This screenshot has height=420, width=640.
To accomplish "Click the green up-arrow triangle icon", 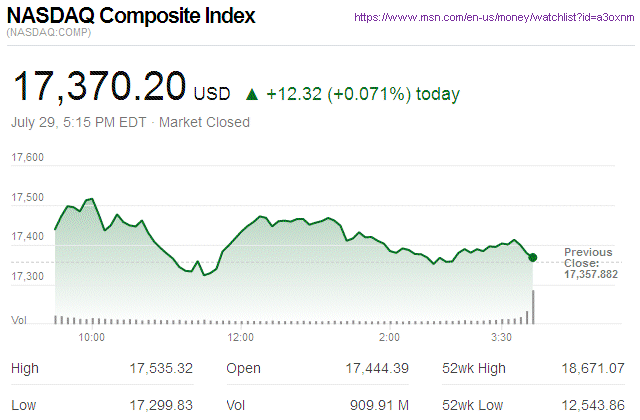I will point(251,95).
